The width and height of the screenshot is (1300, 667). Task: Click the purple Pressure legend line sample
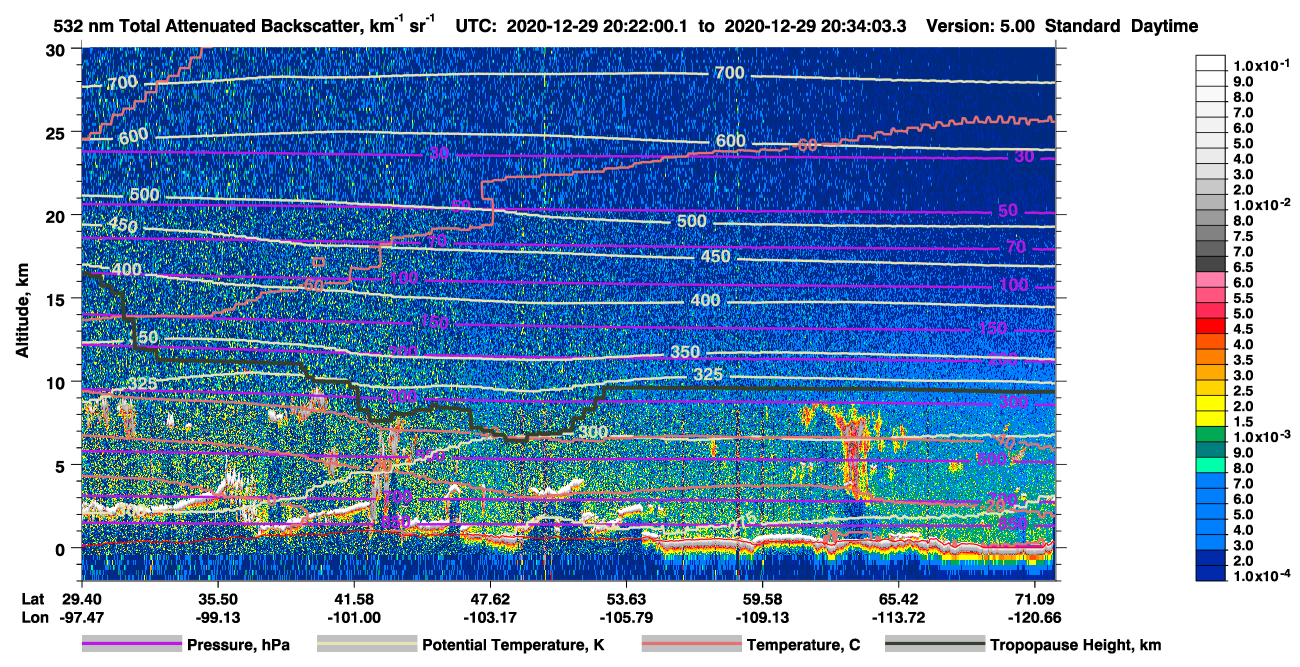131,645
